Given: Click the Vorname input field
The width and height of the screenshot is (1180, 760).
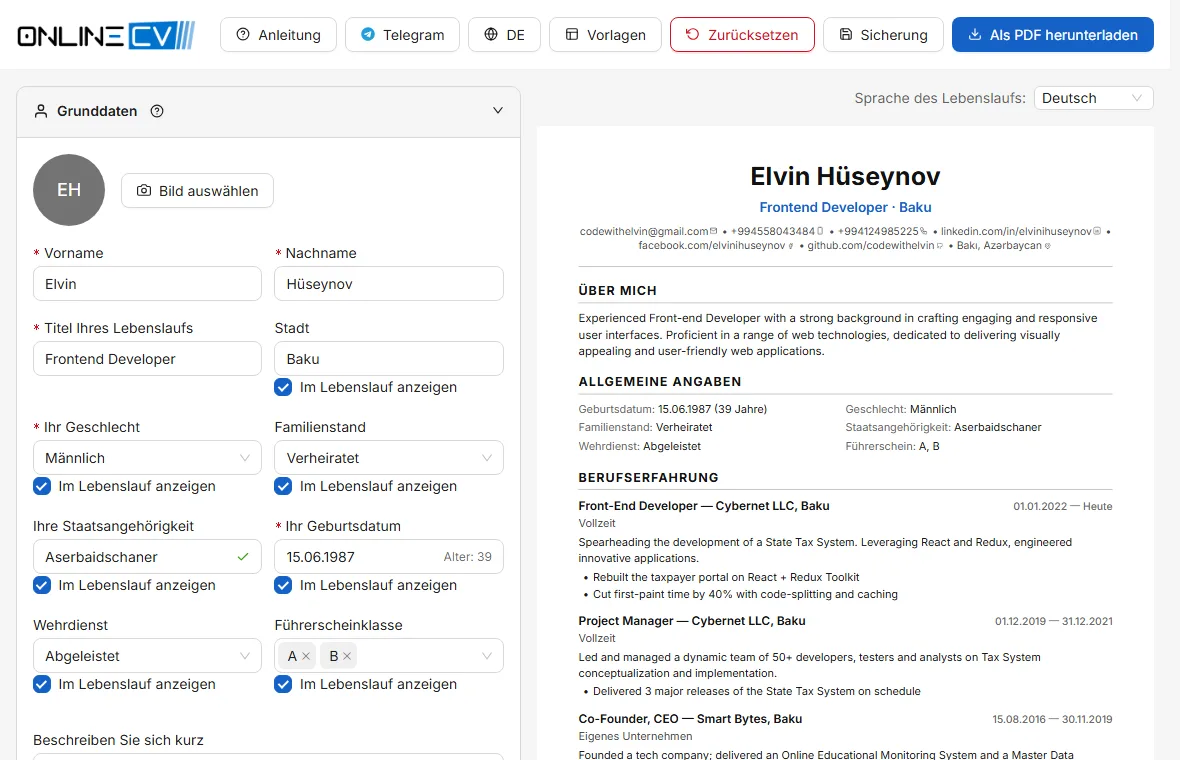Looking at the screenshot, I should pyautogui.click(x=148, y=284).
